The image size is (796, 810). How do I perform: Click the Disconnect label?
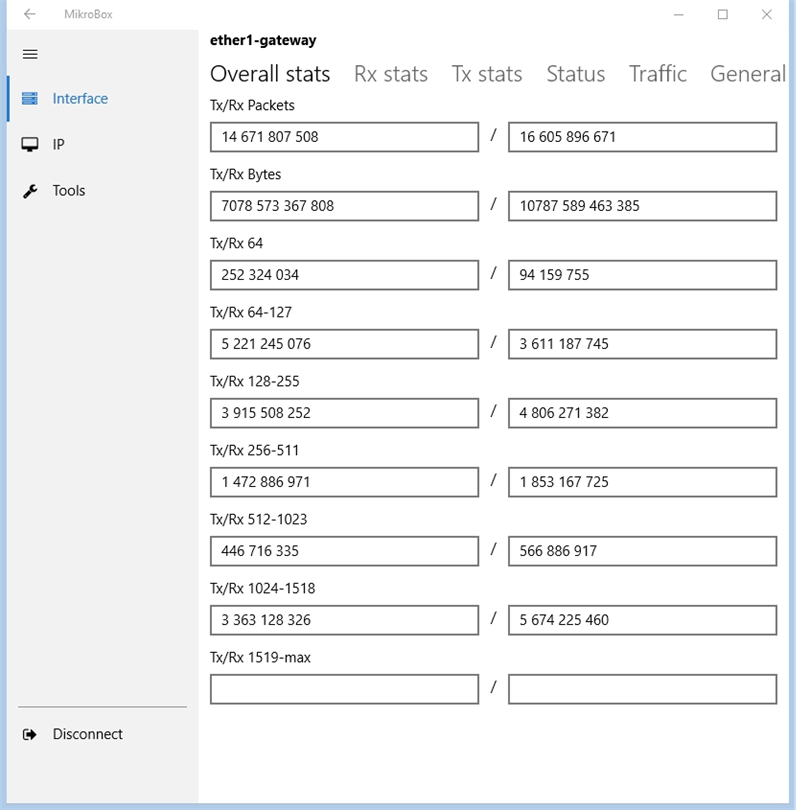point(88,734)
